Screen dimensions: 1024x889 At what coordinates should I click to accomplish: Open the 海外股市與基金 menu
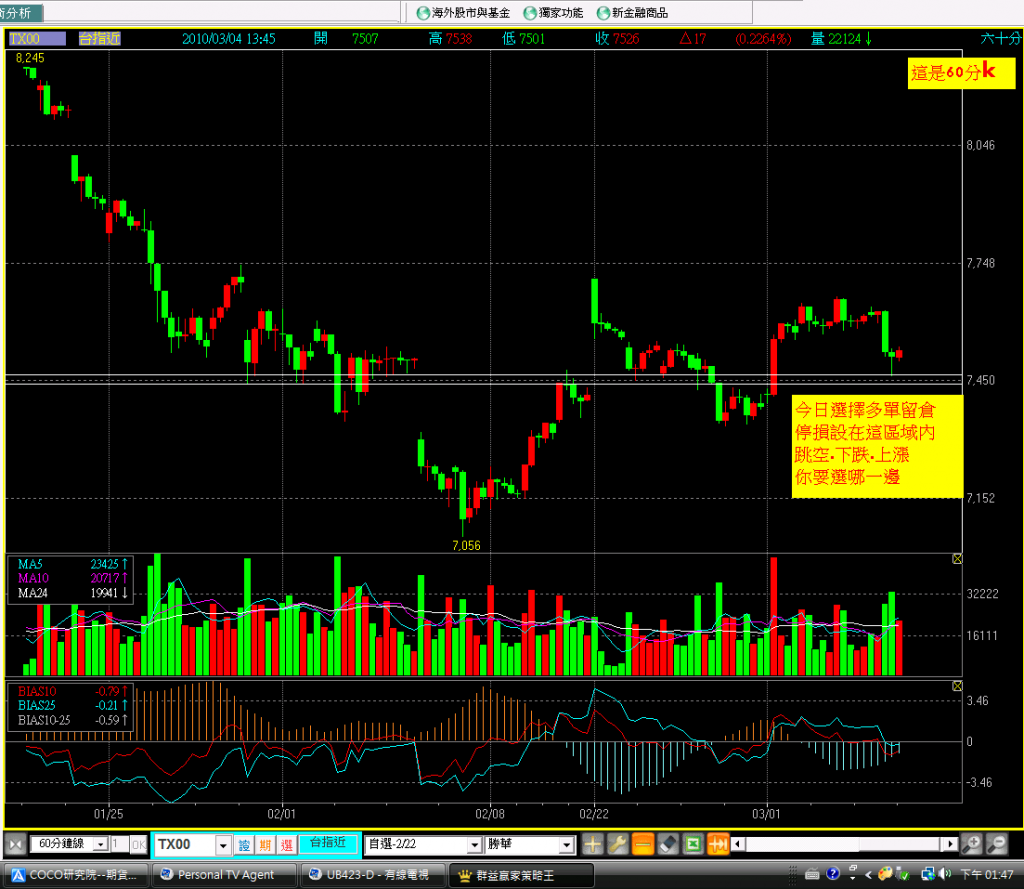tap(464, 12)
